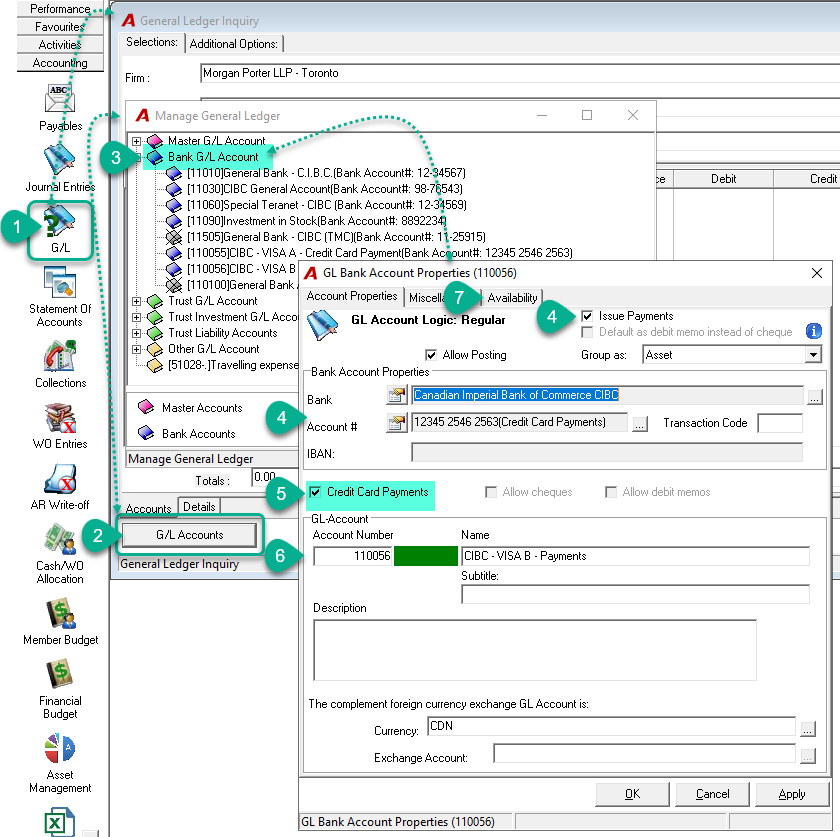The width and height of the screenshot is (840, 837).
Task: Expand the Other G/L Account node
Action: [137, 349]
